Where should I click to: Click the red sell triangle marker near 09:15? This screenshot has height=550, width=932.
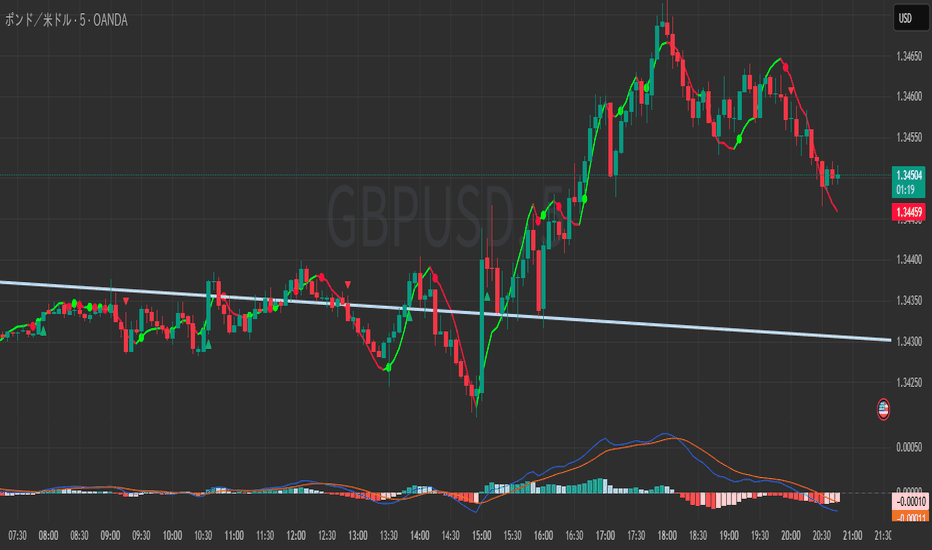pyautogui.click(x=126, y=301)
